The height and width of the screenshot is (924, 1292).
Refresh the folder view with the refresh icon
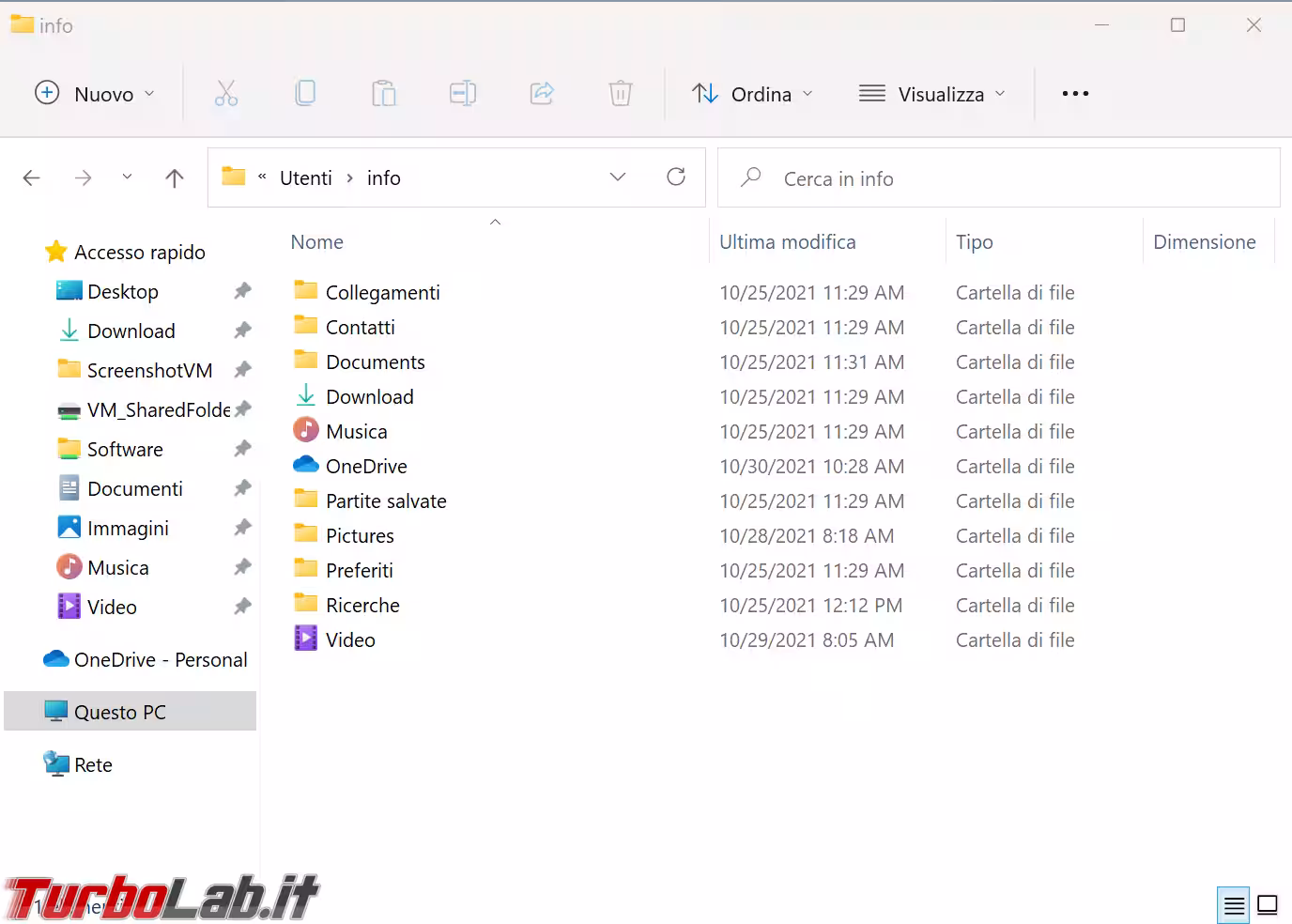(676, 177)
